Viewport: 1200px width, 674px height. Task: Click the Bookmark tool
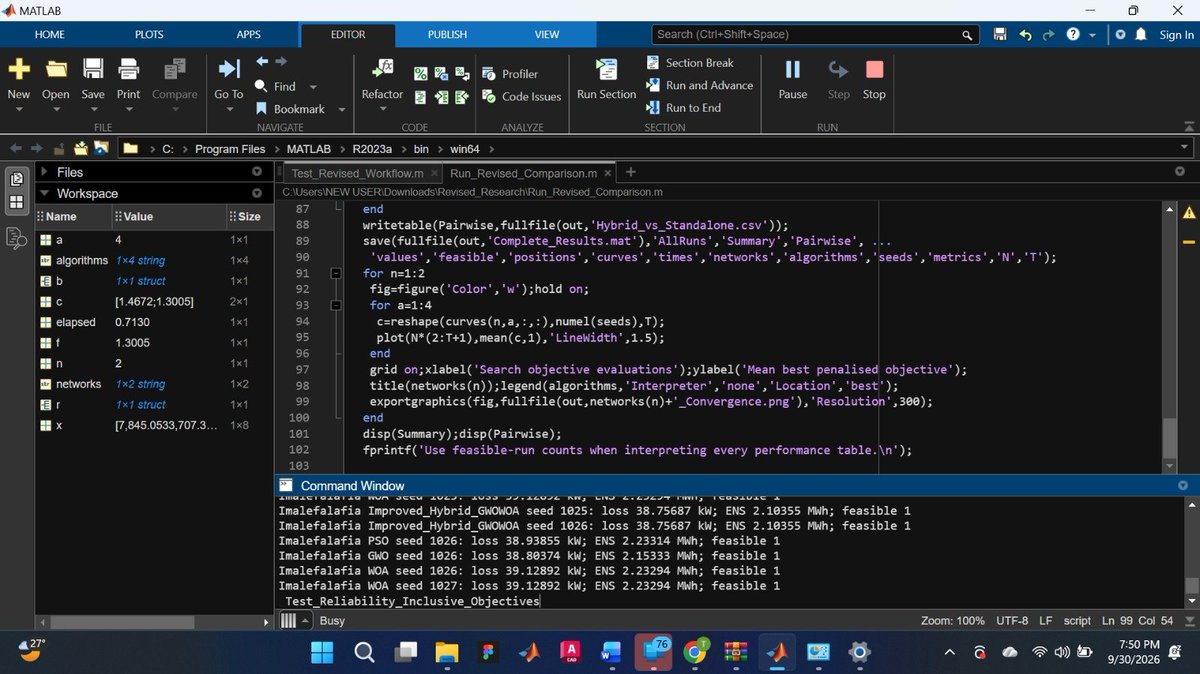click(291, 108)
